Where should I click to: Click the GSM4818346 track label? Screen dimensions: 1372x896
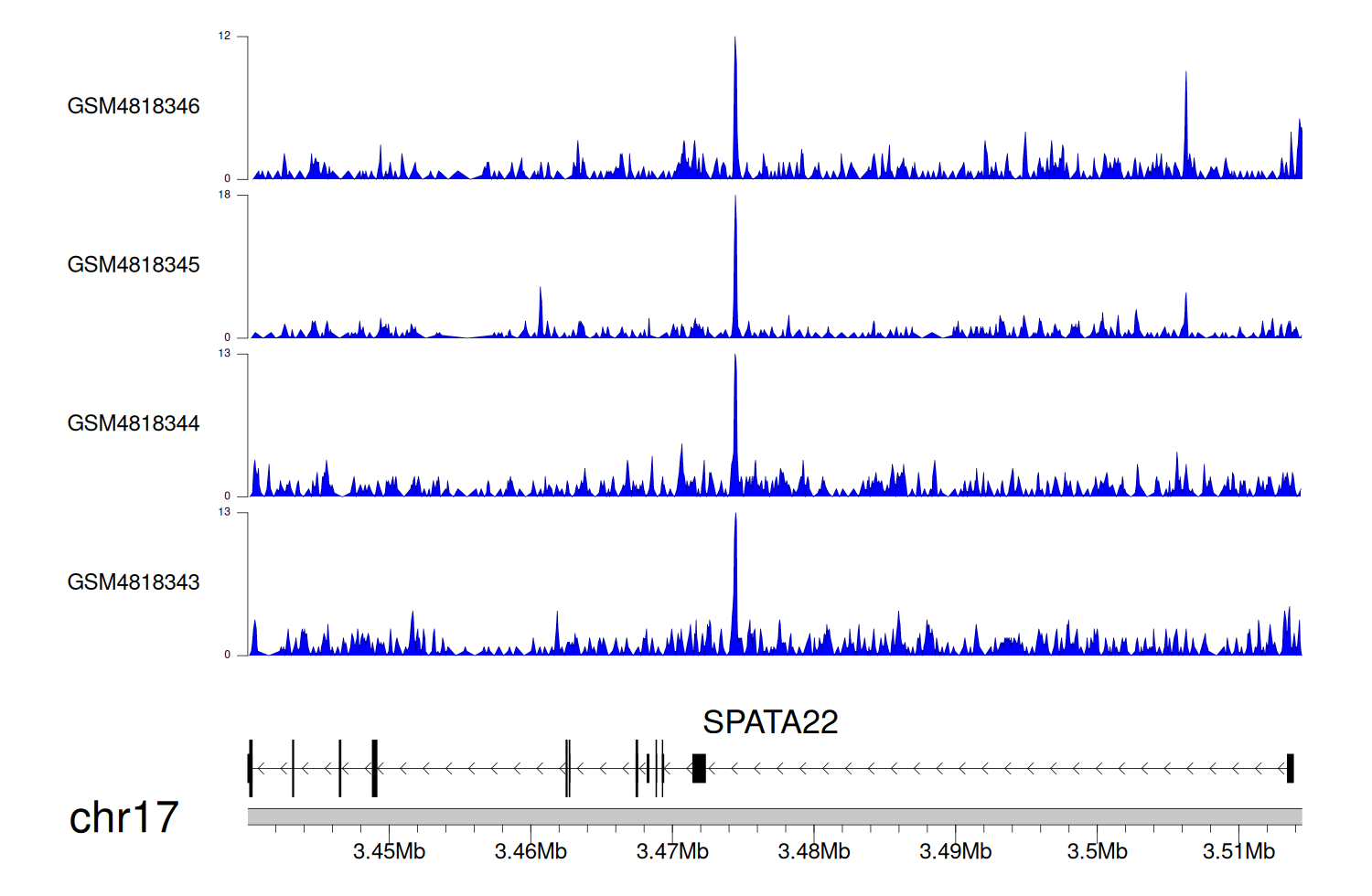(x=134, y=106)
